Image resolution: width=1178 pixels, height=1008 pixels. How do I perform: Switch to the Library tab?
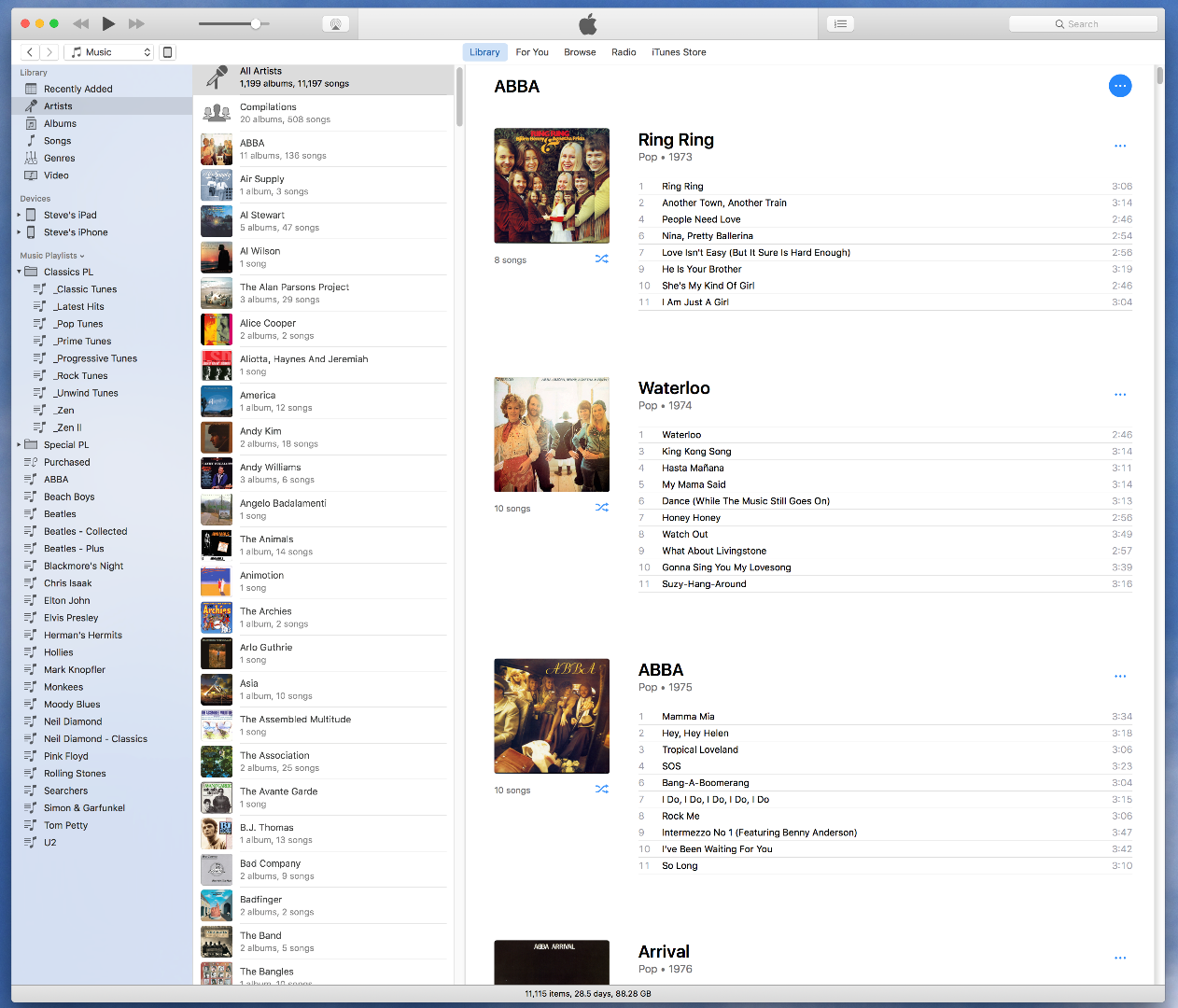484,52
